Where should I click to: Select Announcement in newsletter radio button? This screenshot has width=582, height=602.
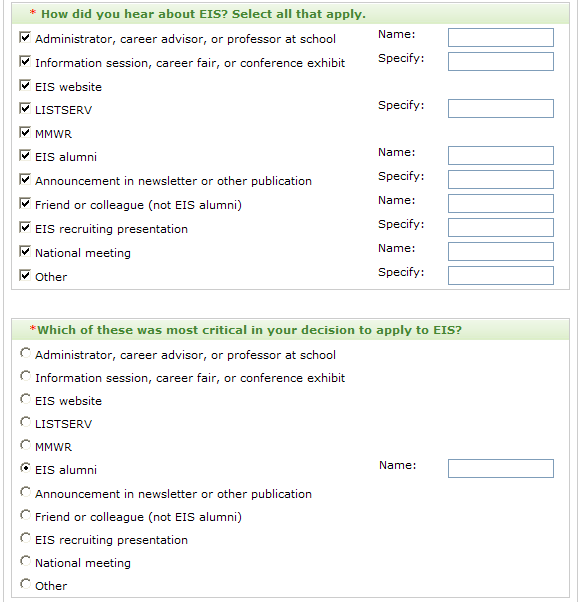tap(25, 492)
